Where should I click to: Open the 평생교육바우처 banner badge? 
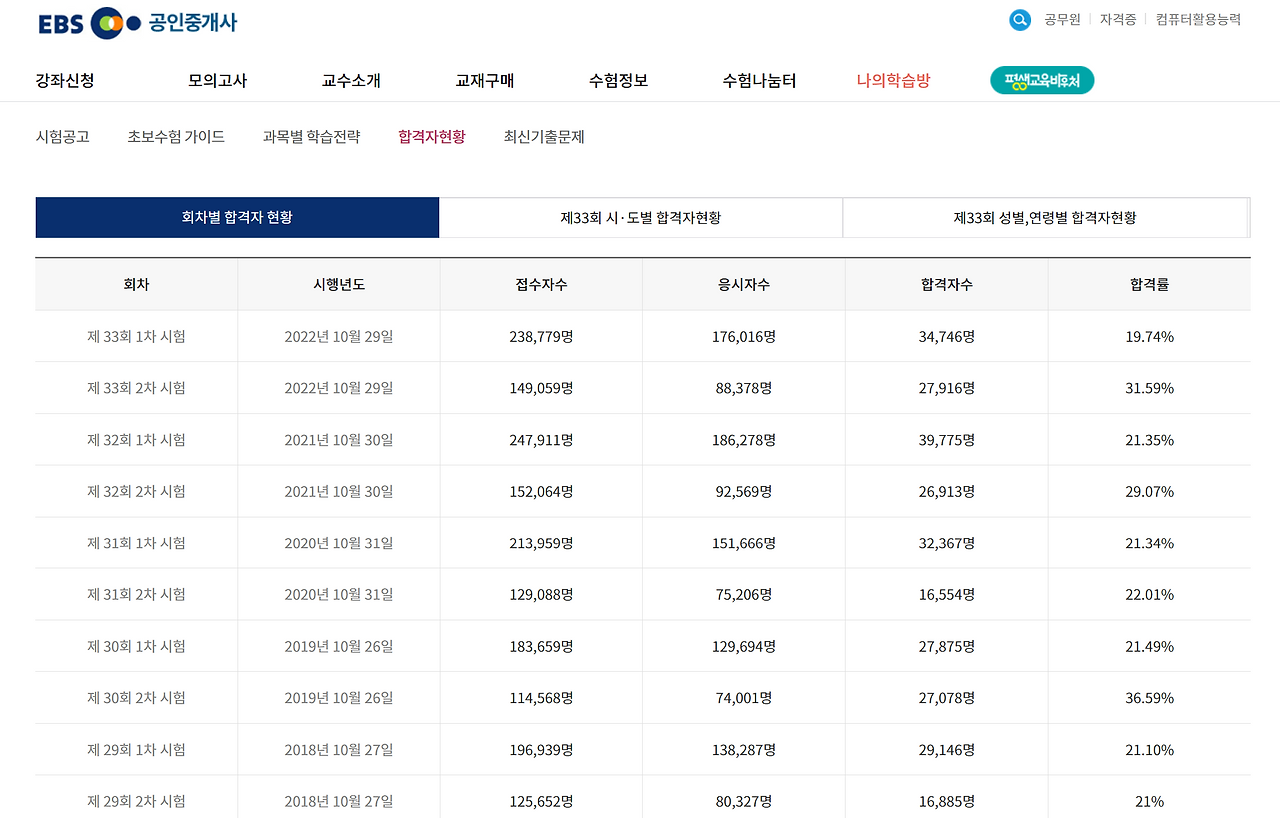[1042, 81]
